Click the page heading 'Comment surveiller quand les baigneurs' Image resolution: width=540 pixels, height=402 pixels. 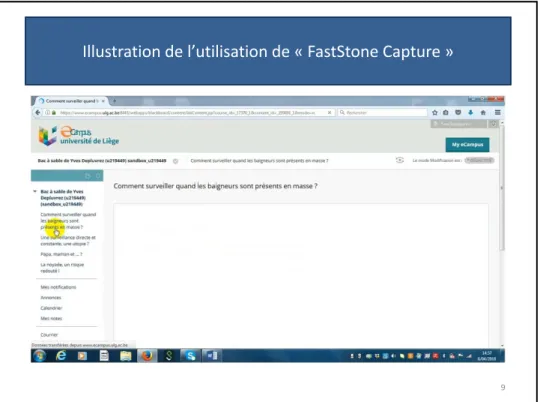[x=216, y=186]
